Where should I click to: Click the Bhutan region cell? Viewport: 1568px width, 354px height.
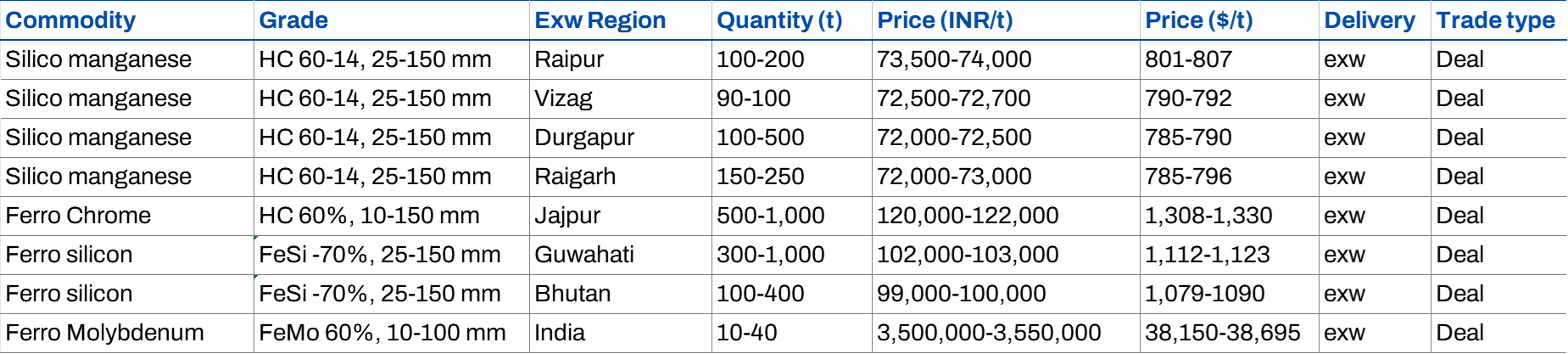click(572, 294)
